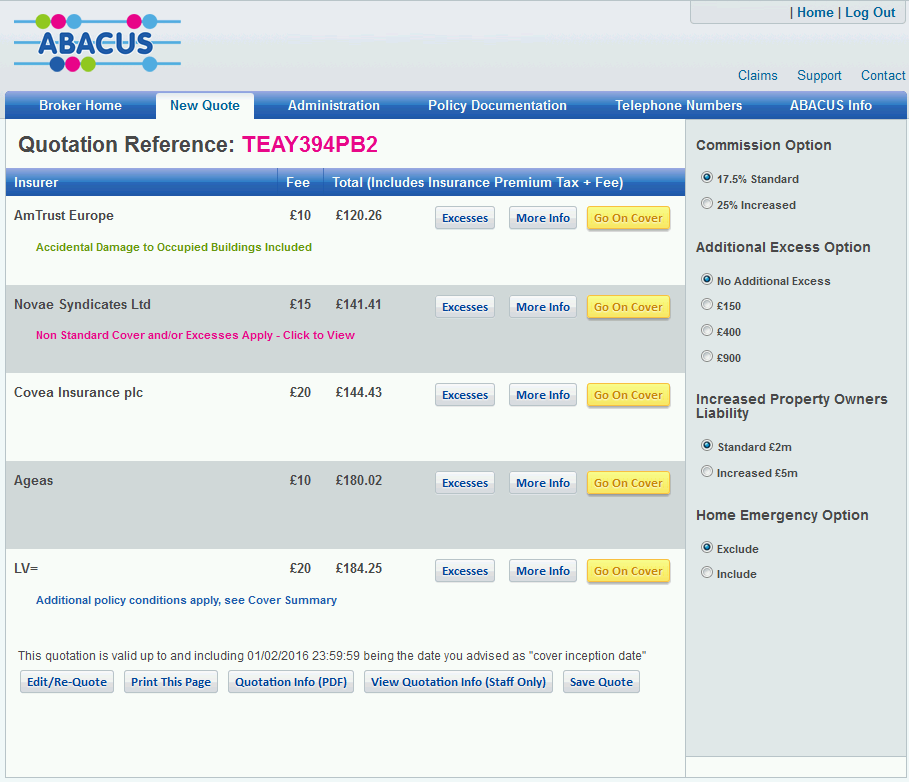Open Quotation Info (PDF)
The height and width of the screenshot is (782, 909).
[291, 682]
